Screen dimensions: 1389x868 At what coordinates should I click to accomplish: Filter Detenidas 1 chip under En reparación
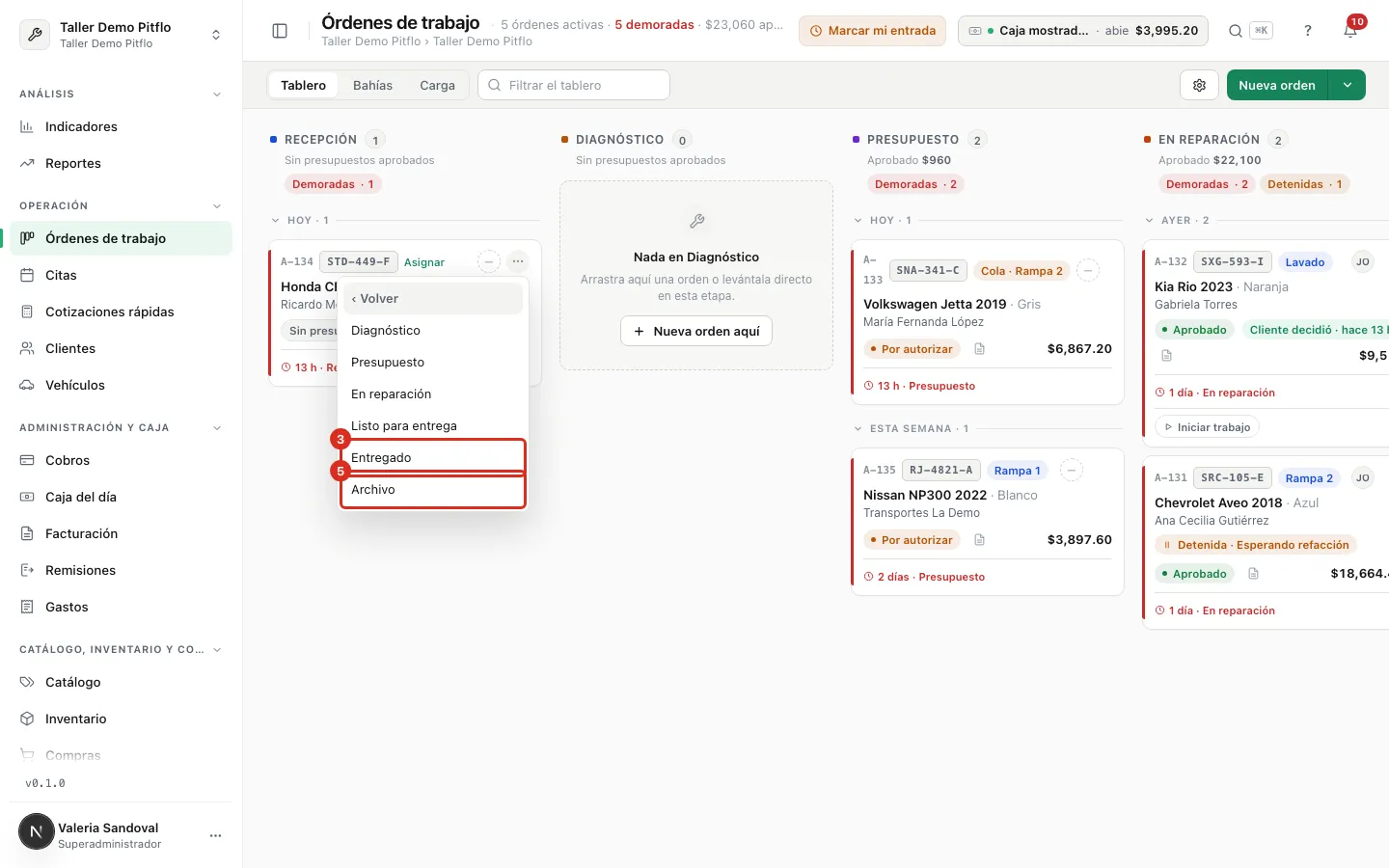pos(1304,184)
